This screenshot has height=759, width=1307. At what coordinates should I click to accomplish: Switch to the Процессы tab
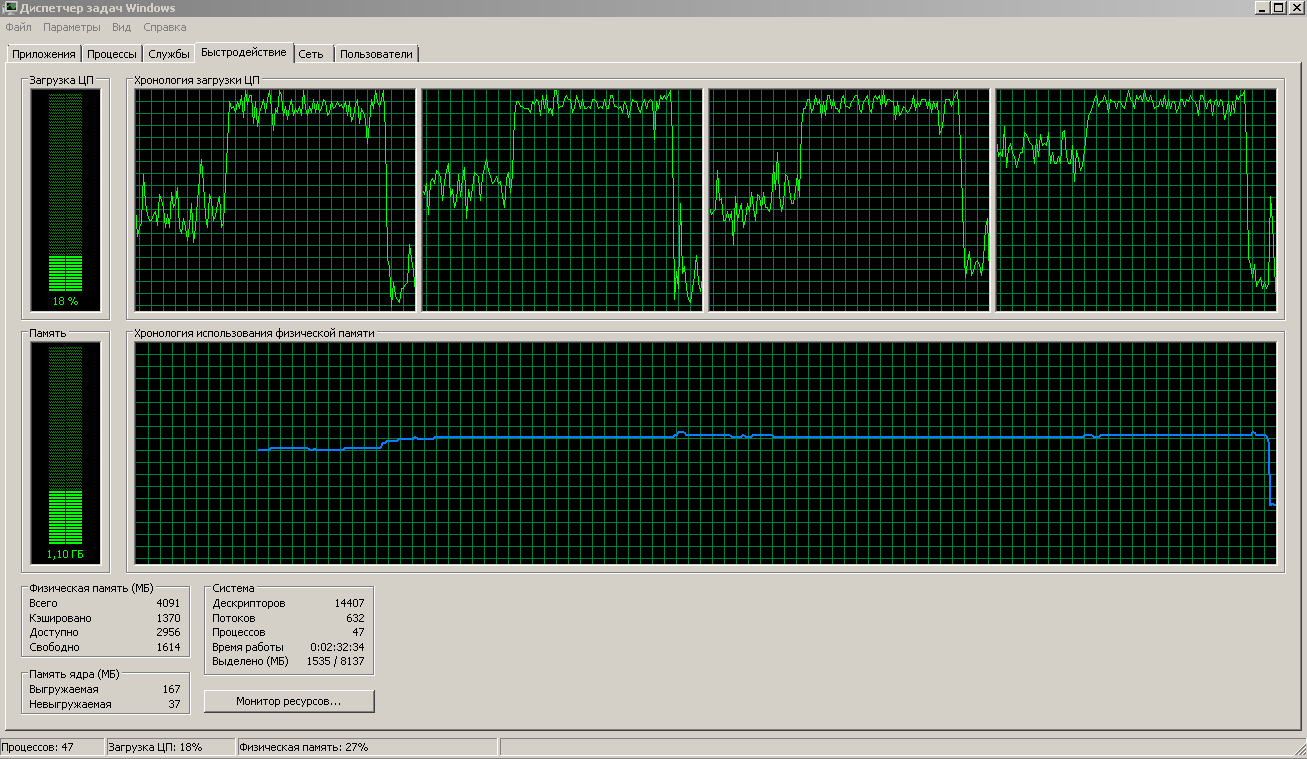(112, 54)
